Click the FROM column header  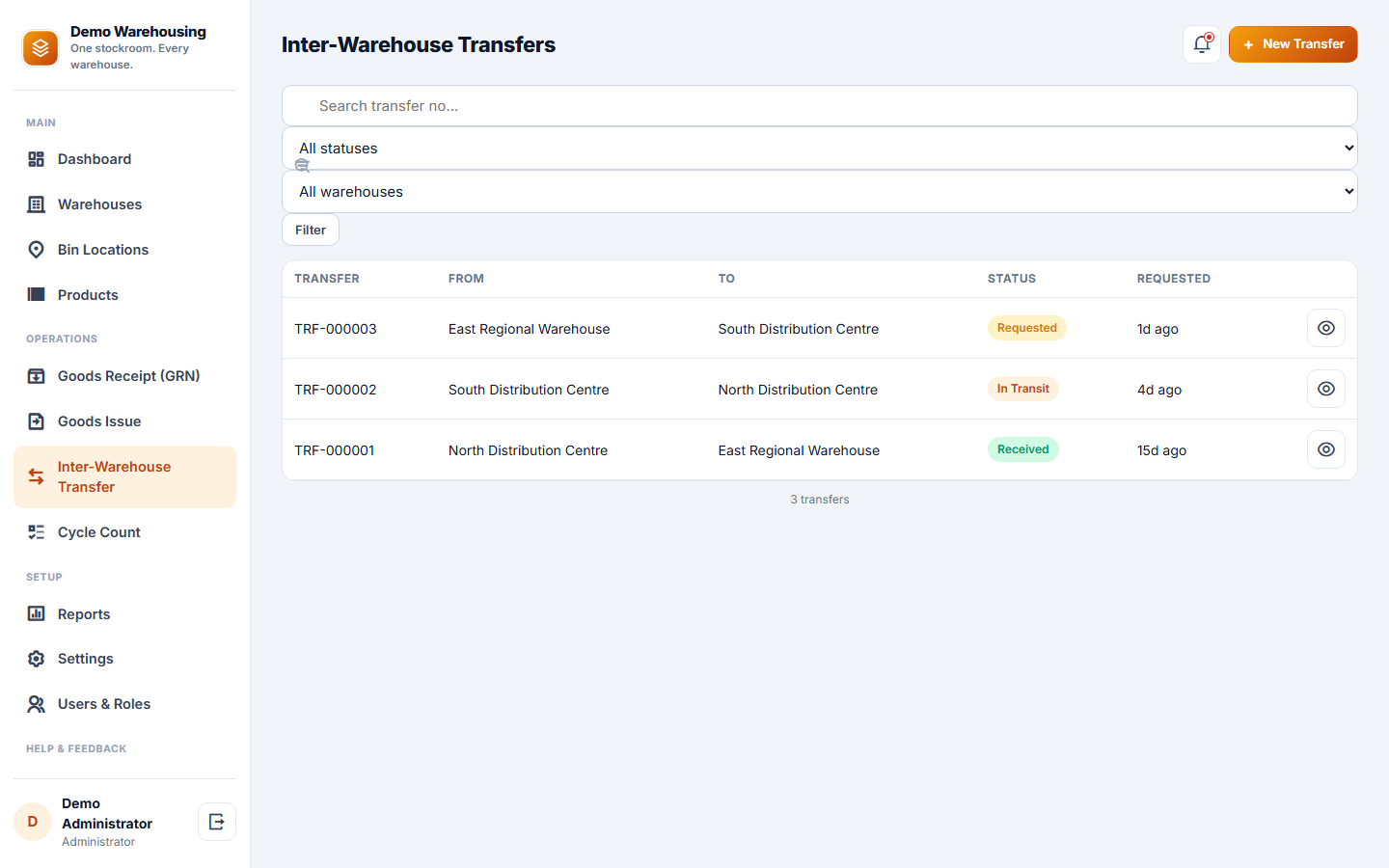[x=466, y=279]
